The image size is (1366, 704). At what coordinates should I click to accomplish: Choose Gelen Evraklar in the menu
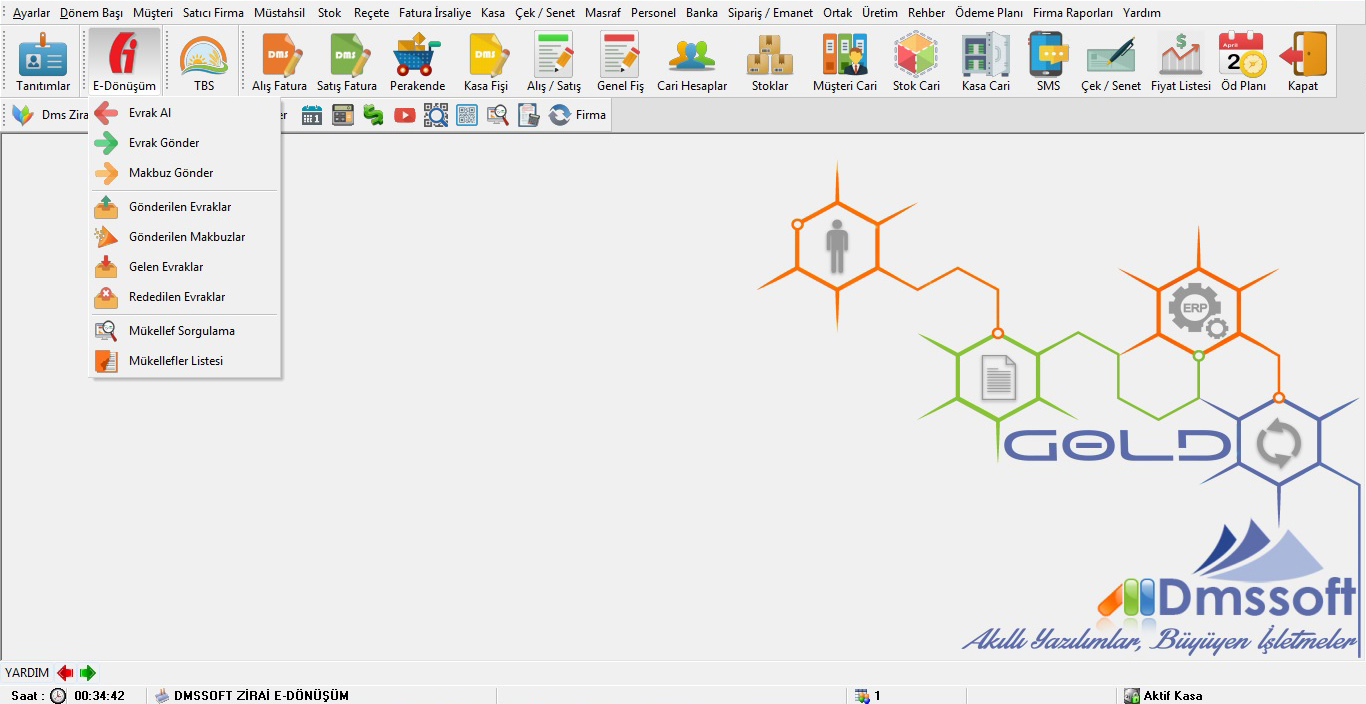[166, 267]
